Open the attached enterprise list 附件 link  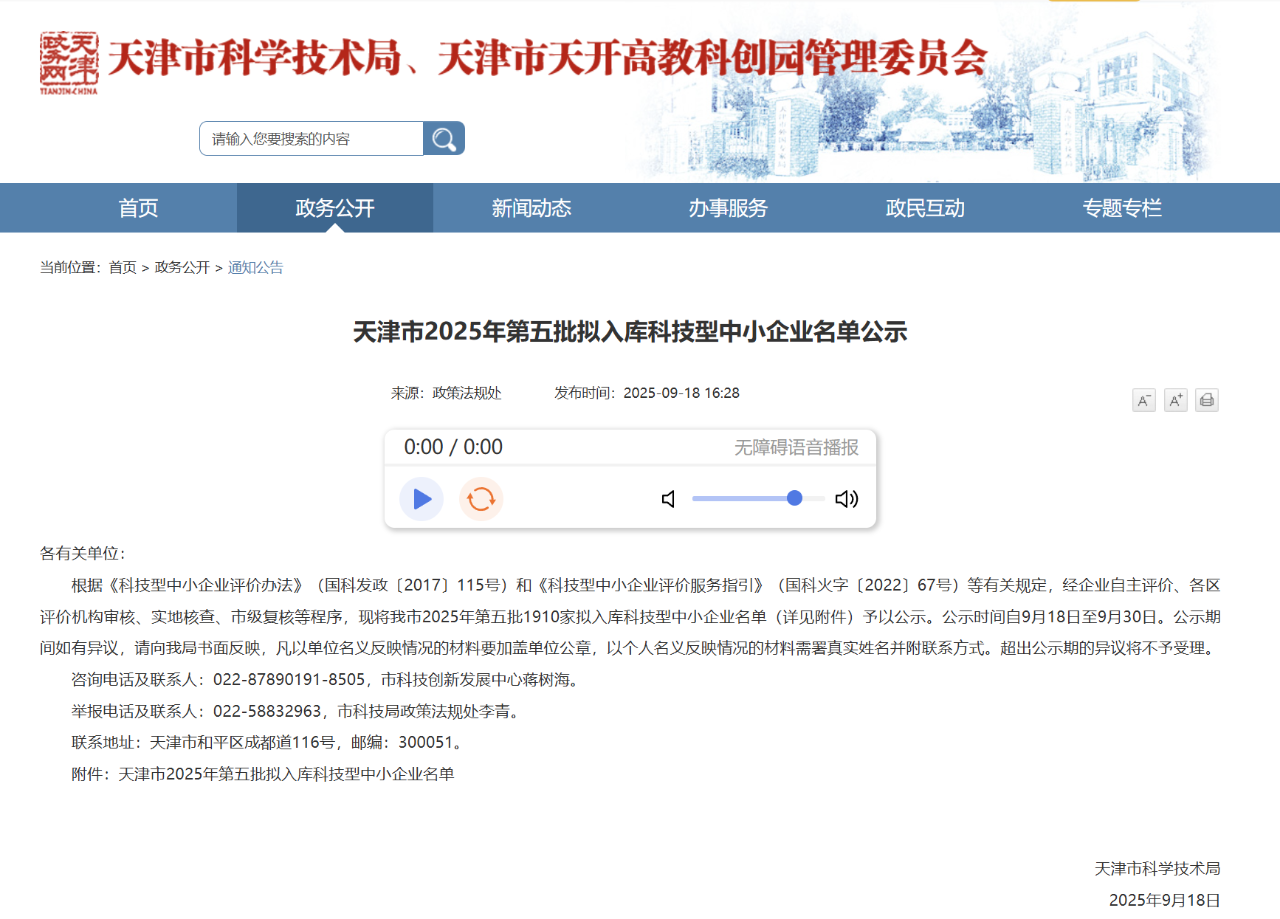click(286, 773)
